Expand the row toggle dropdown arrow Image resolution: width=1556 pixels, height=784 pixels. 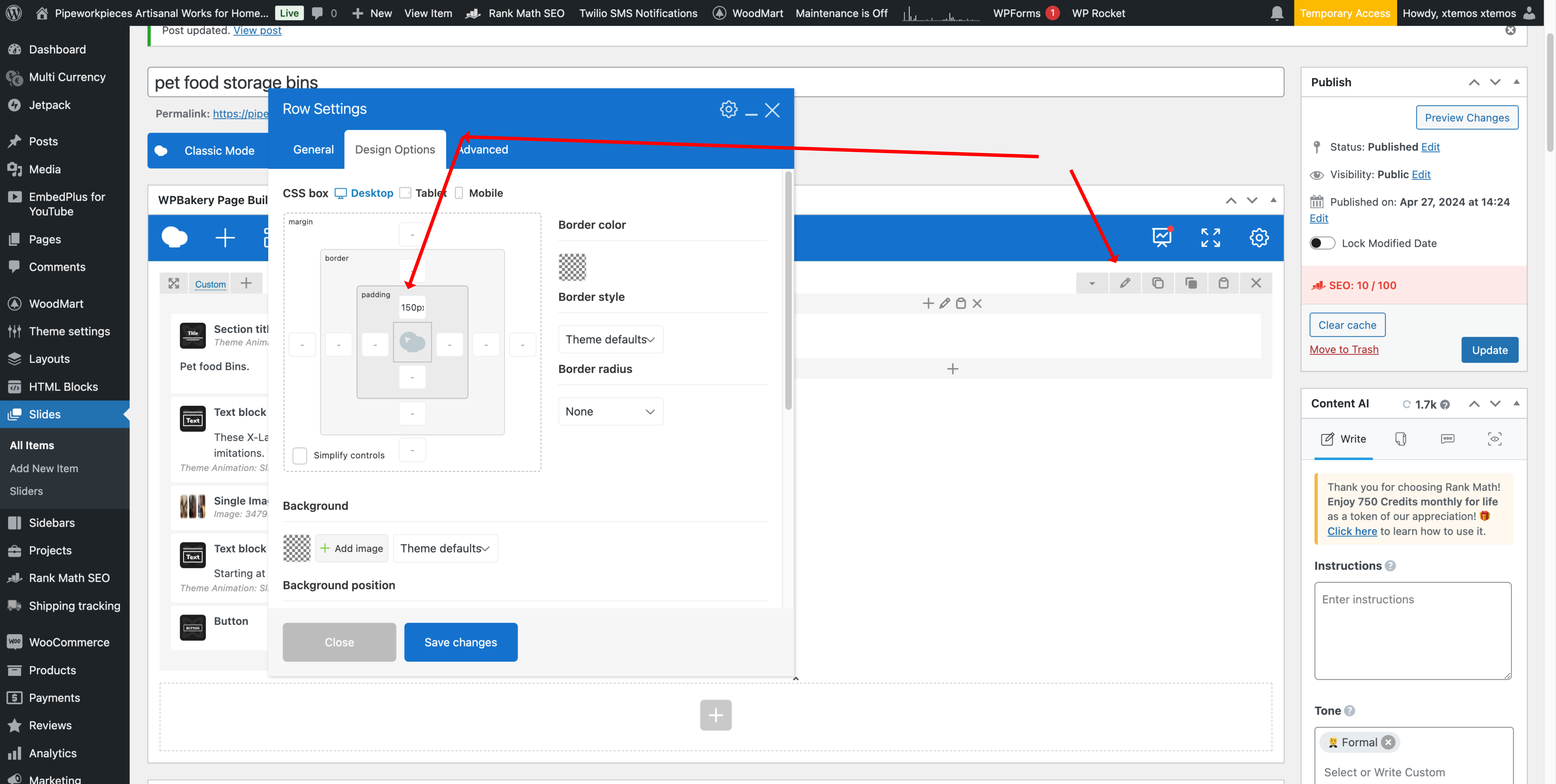click(x=1092, y=283)
